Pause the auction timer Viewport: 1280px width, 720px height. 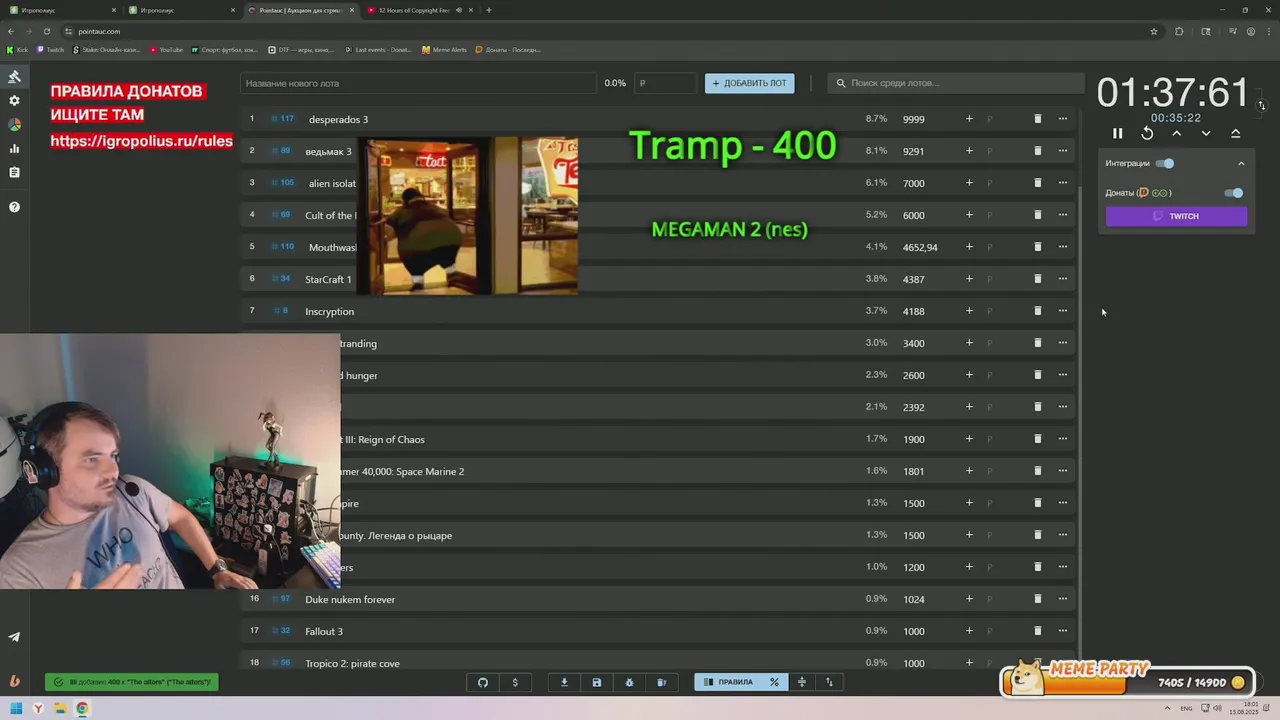1118,133
